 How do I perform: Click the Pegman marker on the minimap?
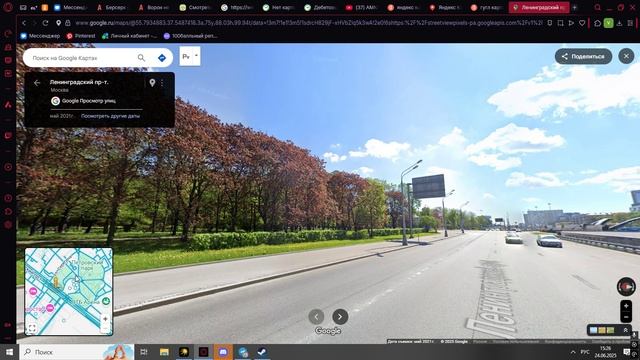56,282
